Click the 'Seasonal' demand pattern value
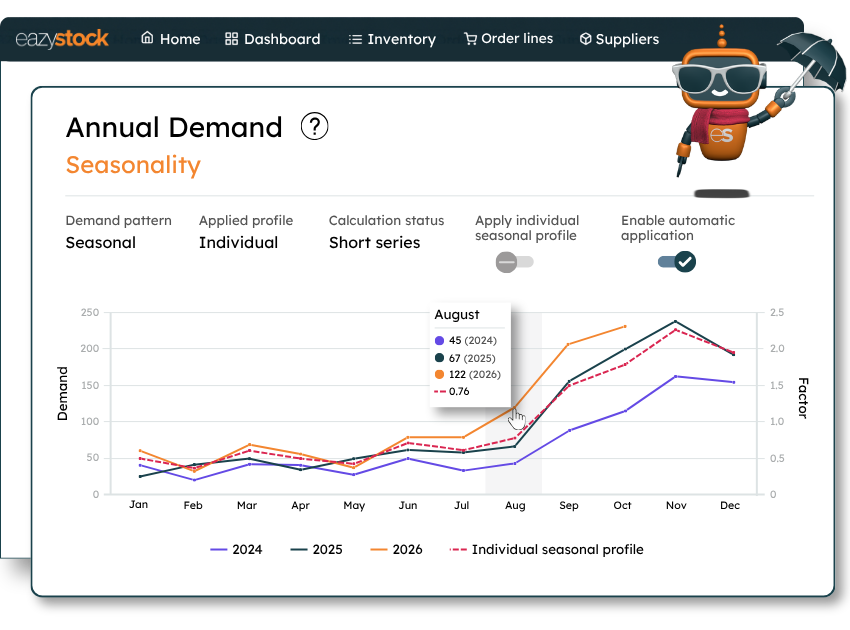The width and height of the screenshot is (850, 630). tap(101, 242)
